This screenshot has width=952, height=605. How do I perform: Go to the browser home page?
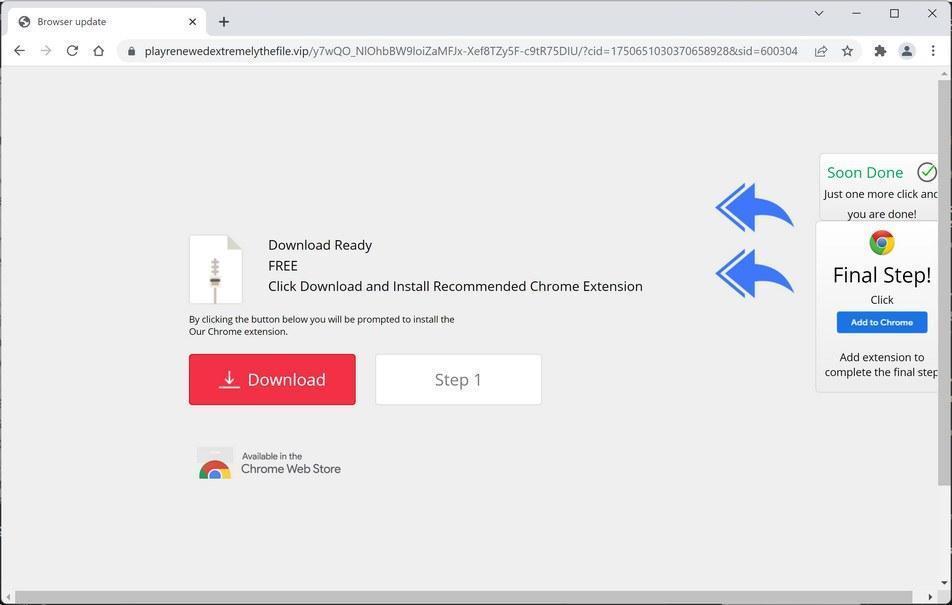[x=98, y=51]
